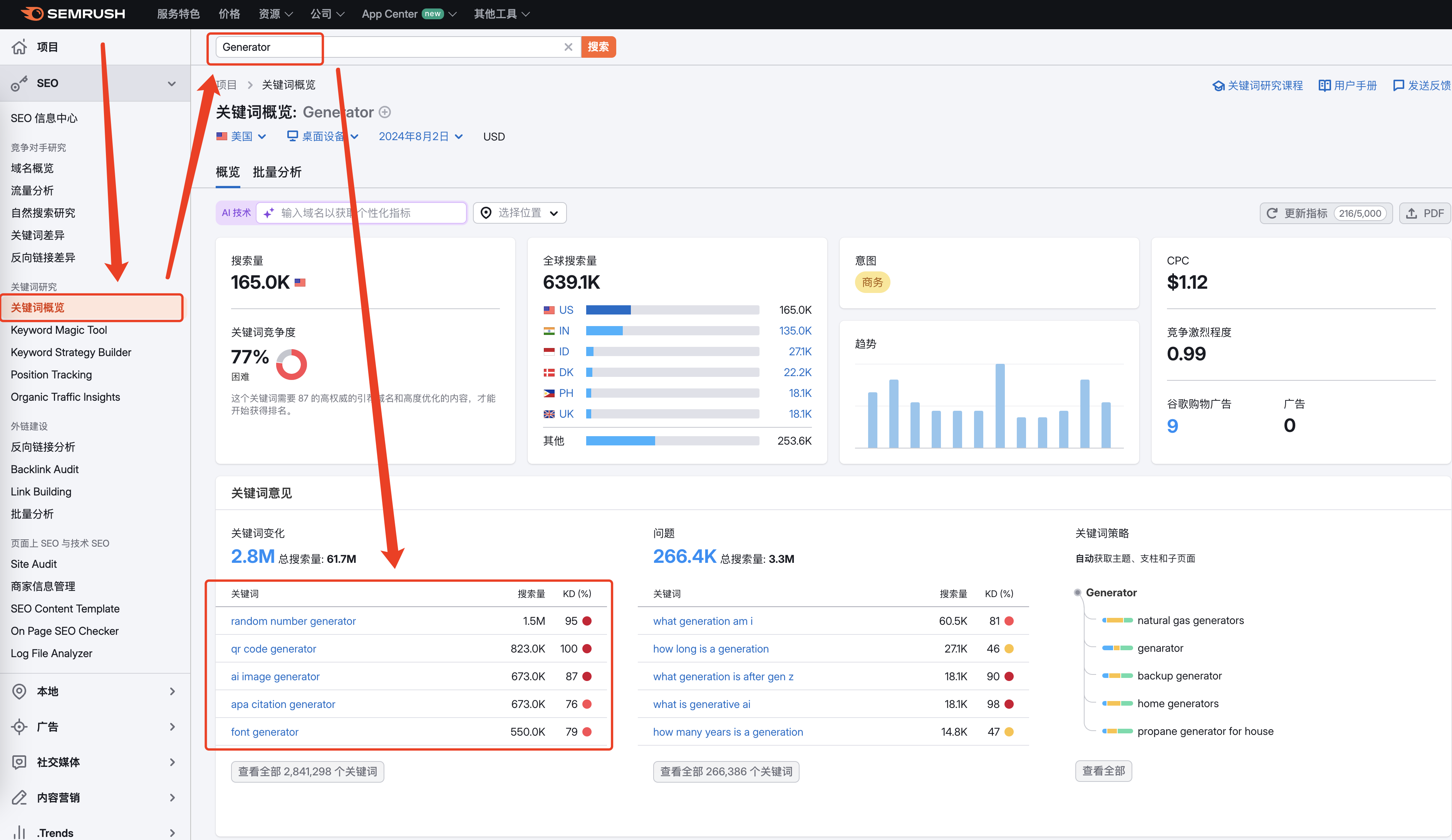The image size is (1452, 840).
Task: Click the domain input field for personalized metrics
Action: point(361,213)
